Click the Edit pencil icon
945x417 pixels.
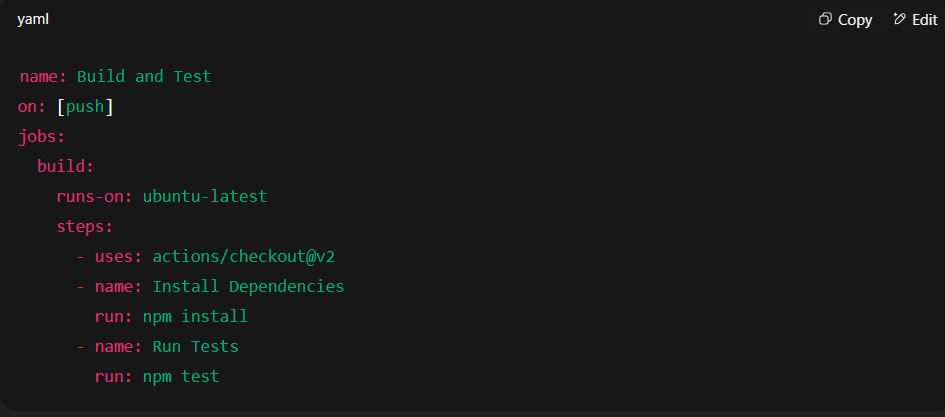coord(899,19)
